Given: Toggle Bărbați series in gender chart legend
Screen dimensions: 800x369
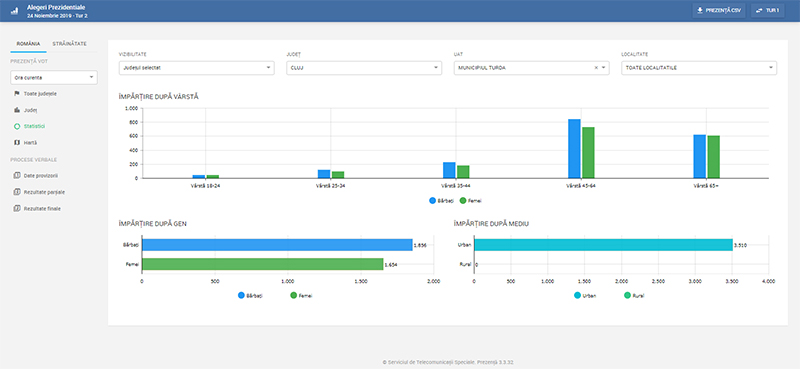Looking at the screenshot, I should [251, 296].
